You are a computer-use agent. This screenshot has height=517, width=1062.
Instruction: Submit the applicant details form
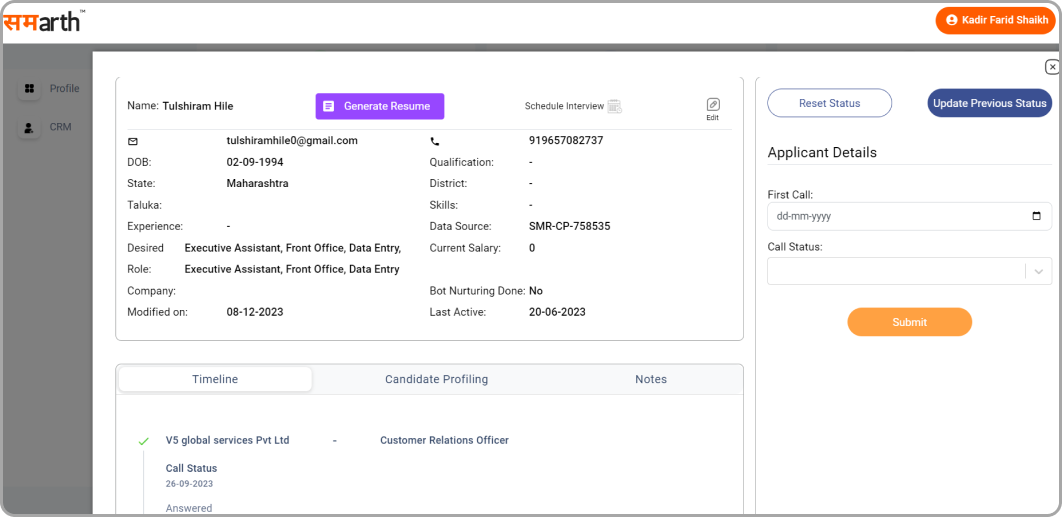click(909, 322)
